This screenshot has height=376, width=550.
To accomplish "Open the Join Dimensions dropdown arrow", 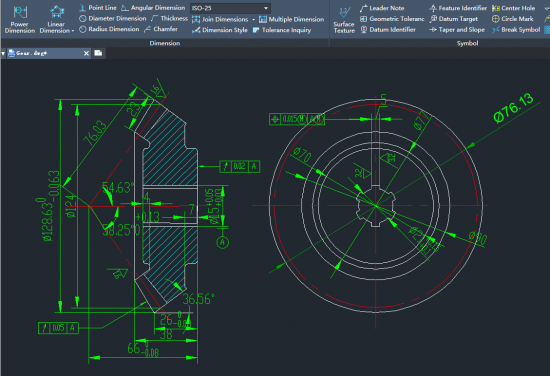I will click(x=254, y=20).
